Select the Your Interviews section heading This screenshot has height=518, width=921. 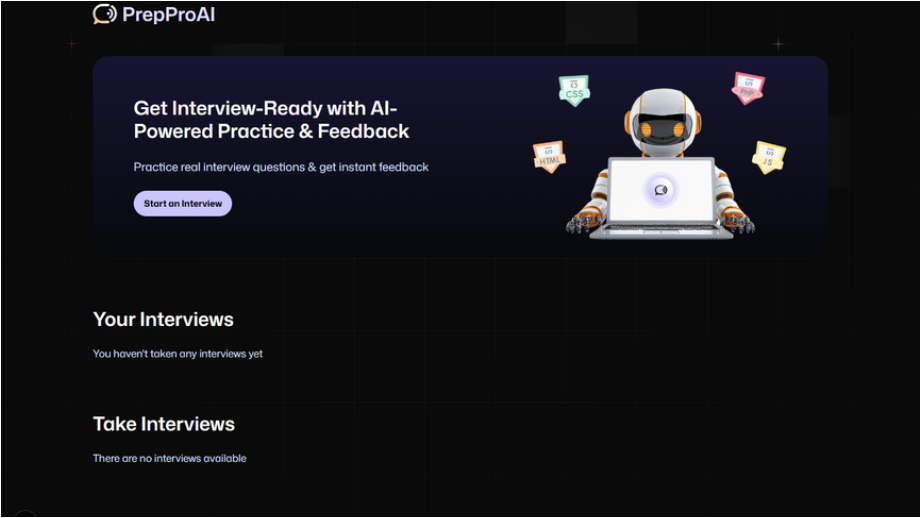(163, 320)
